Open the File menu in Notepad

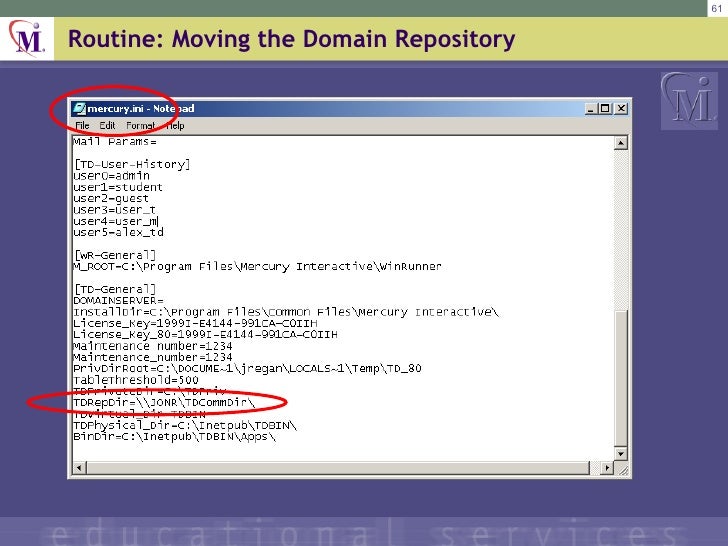click(x=82, y=126)
